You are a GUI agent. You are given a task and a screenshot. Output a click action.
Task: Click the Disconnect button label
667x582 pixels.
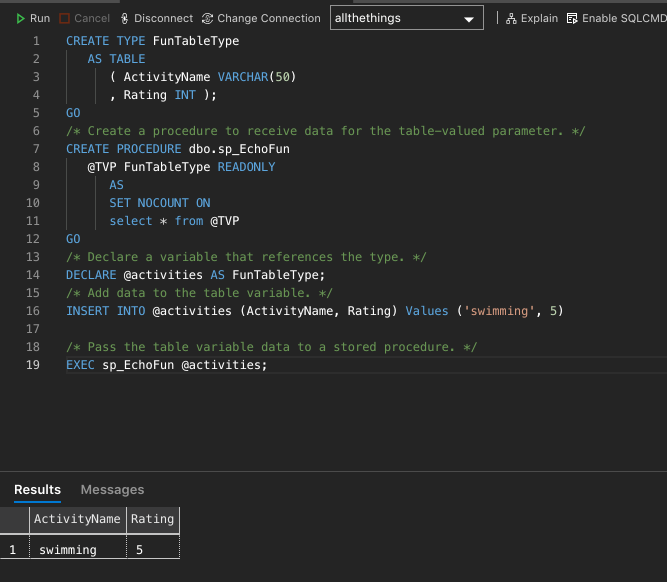tap(163, 18)
